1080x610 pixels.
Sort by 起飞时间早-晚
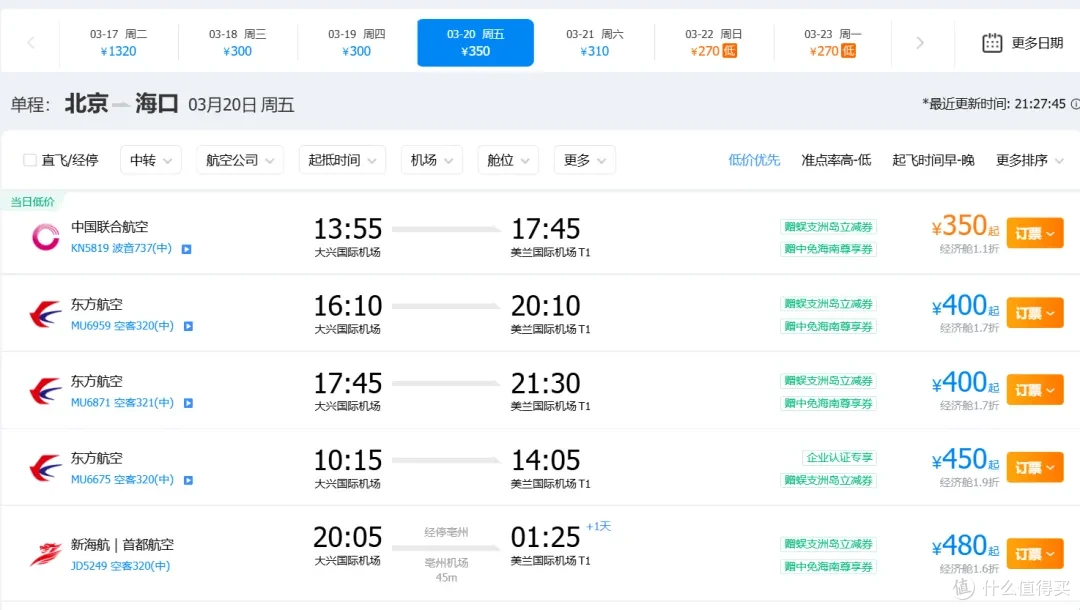(x=933, y=160)
